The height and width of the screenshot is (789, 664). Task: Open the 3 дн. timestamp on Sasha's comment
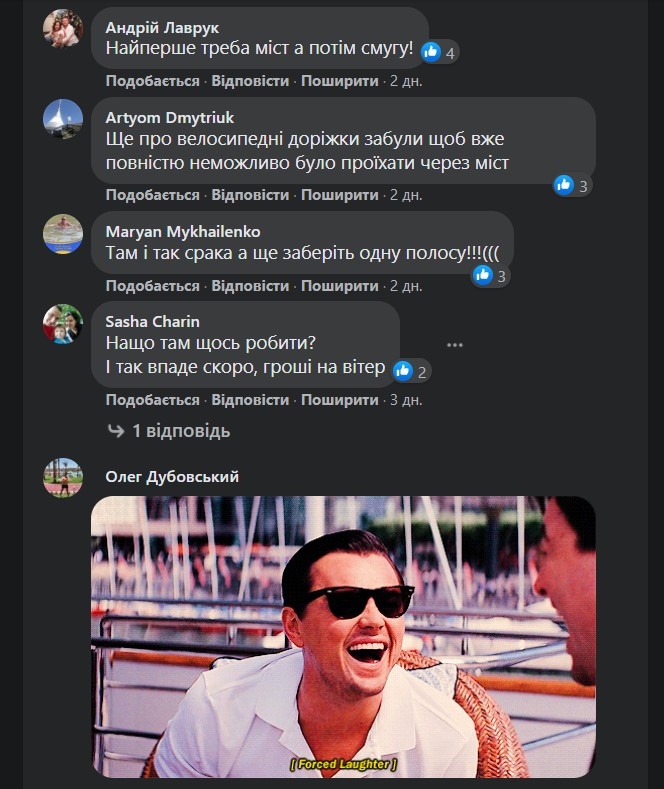pos(406,400)
